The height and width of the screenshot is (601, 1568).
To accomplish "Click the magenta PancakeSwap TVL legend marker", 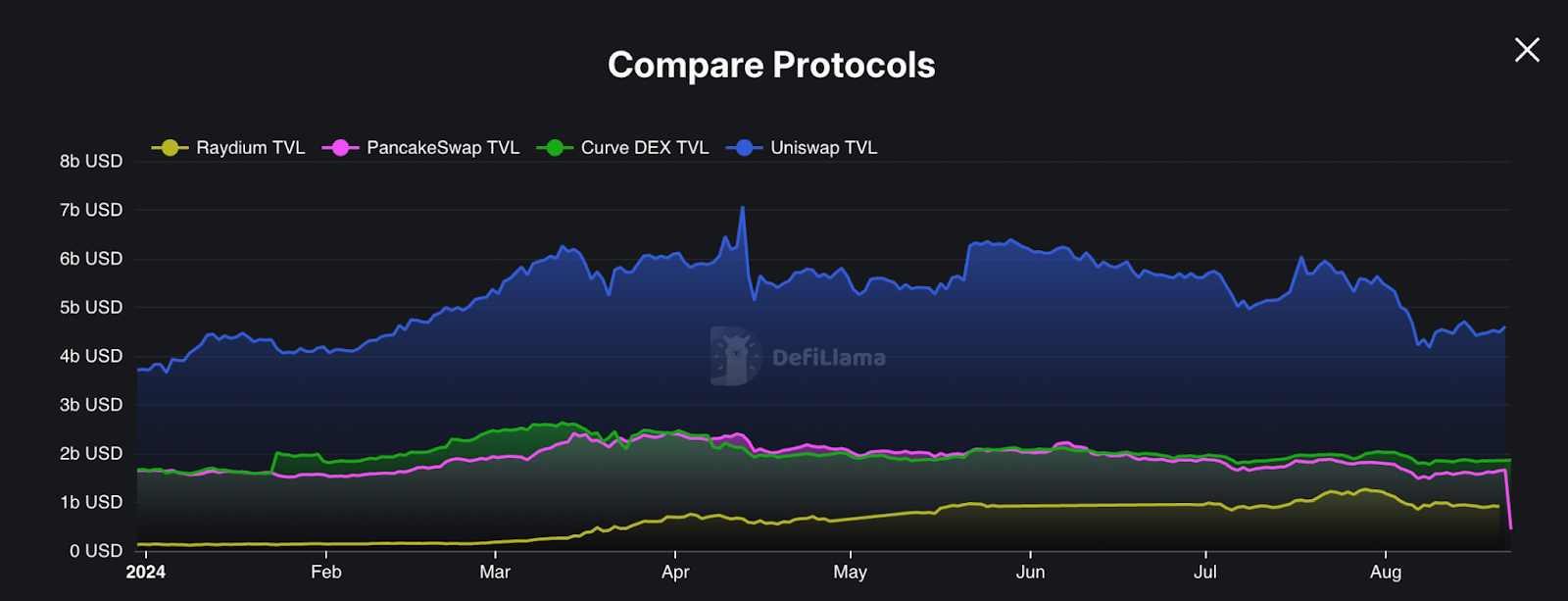I will click(x=343, y=147).
